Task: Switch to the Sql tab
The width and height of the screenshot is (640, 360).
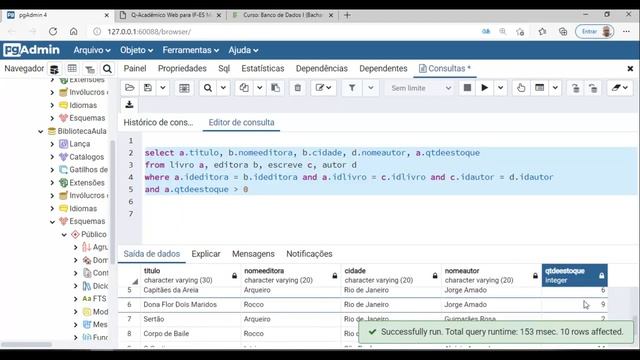Action: [x=224, y=69]
